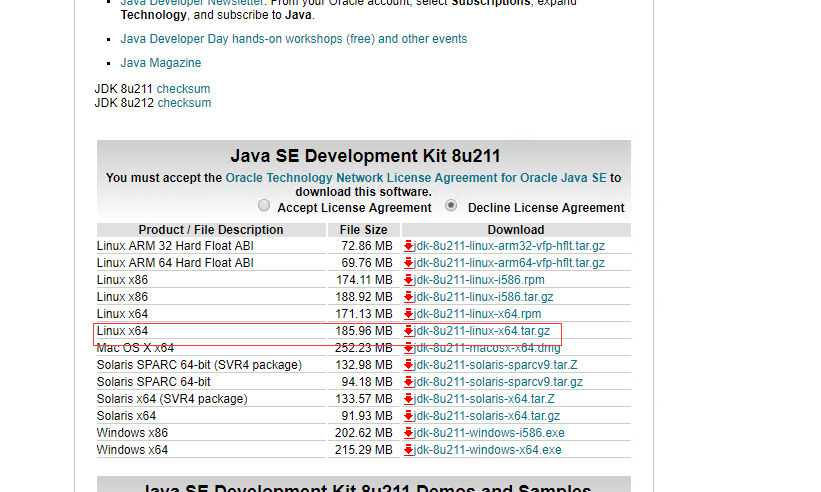The image size is (821, 492).
Task: Select Decline License Agreement radio button
Action: [x=451, y=205]
